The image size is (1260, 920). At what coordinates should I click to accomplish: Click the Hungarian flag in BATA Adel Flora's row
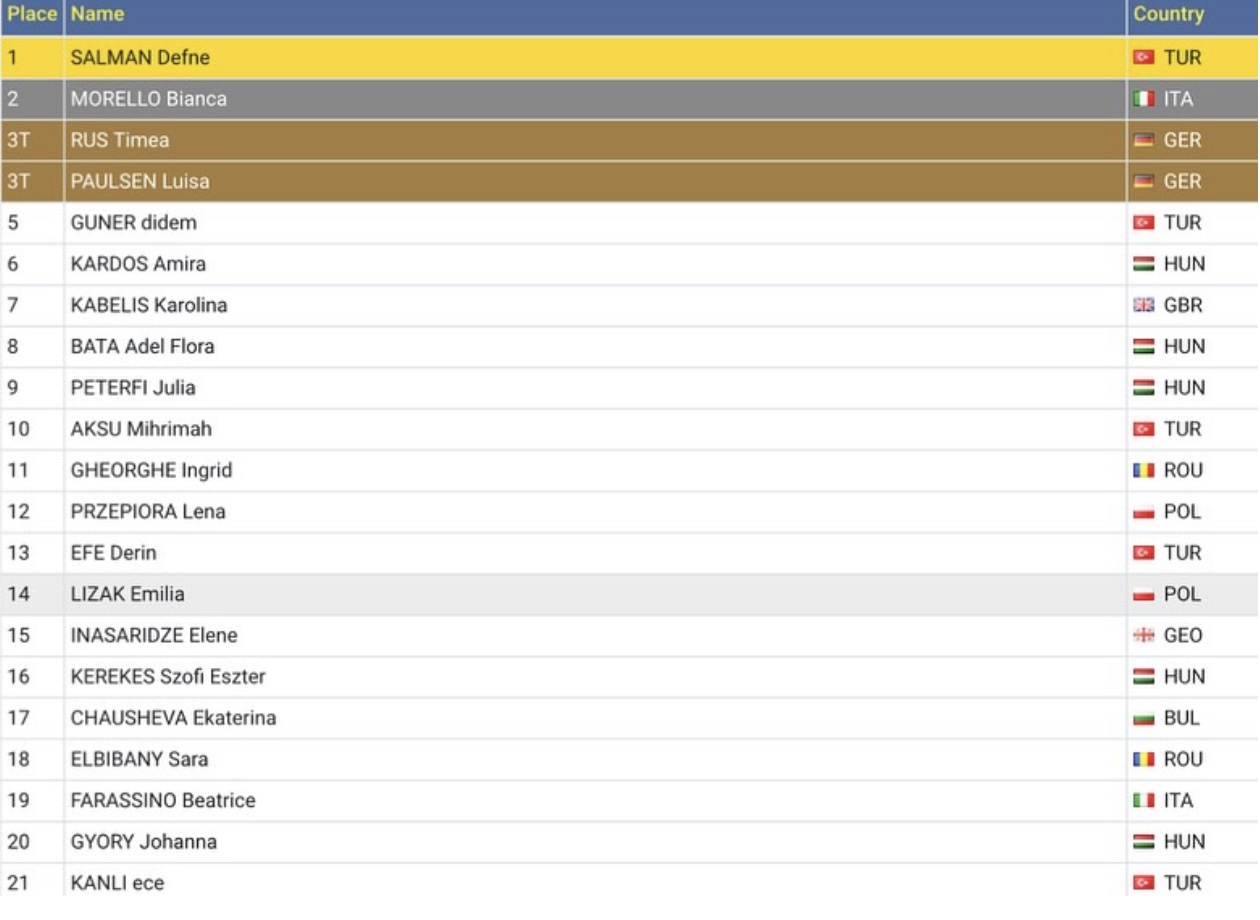pyautogui.click(x=1144, y=347)
